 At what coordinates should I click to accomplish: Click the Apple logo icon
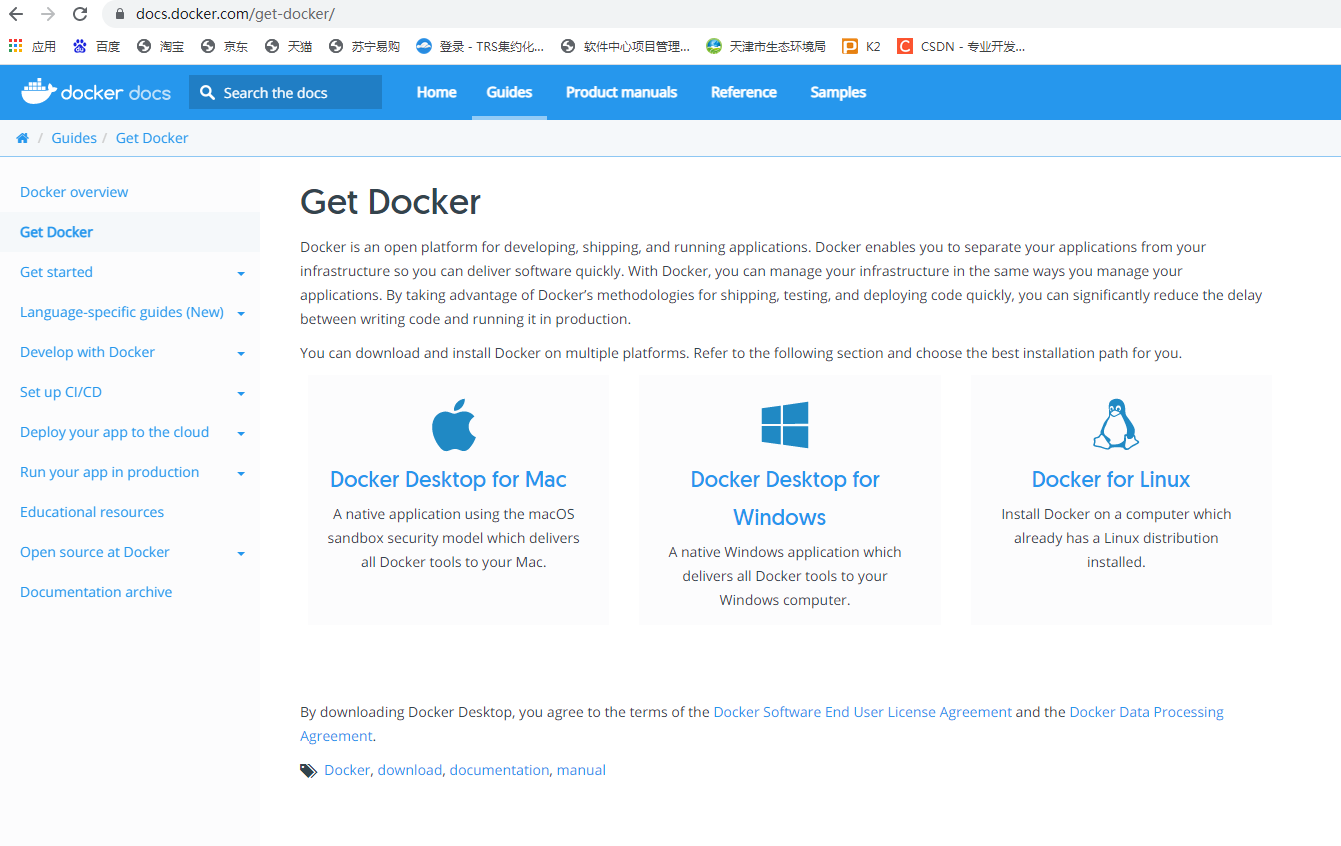tap(454, 425)
